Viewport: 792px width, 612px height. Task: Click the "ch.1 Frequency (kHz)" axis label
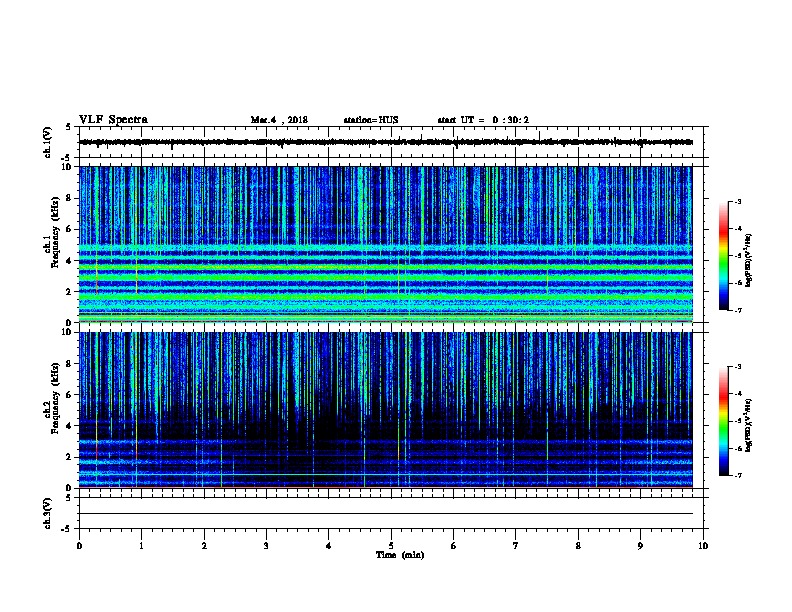click(51, 232)
